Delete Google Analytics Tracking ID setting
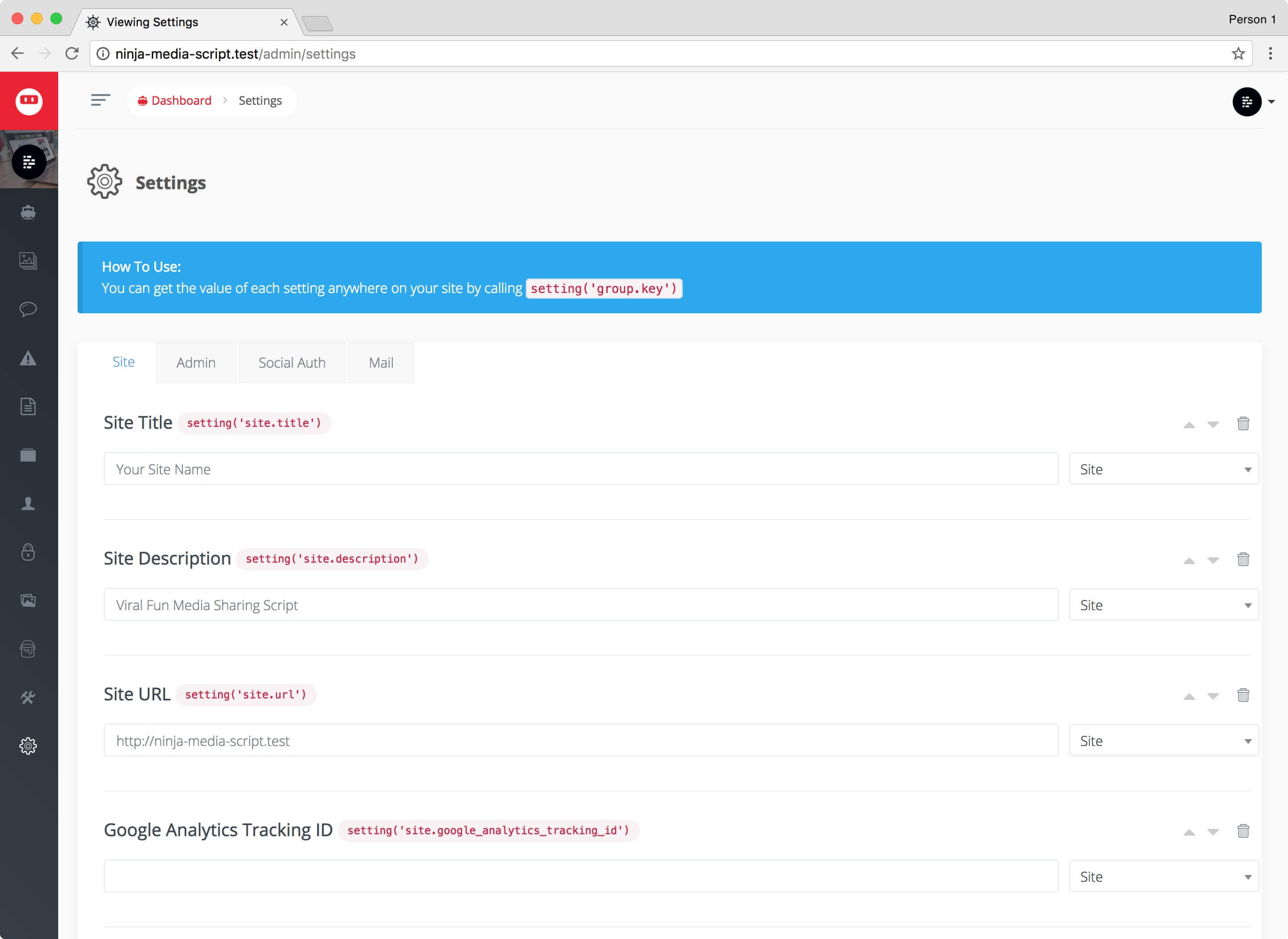This screenshot has height=939, width=1288. click(1242, 831)
